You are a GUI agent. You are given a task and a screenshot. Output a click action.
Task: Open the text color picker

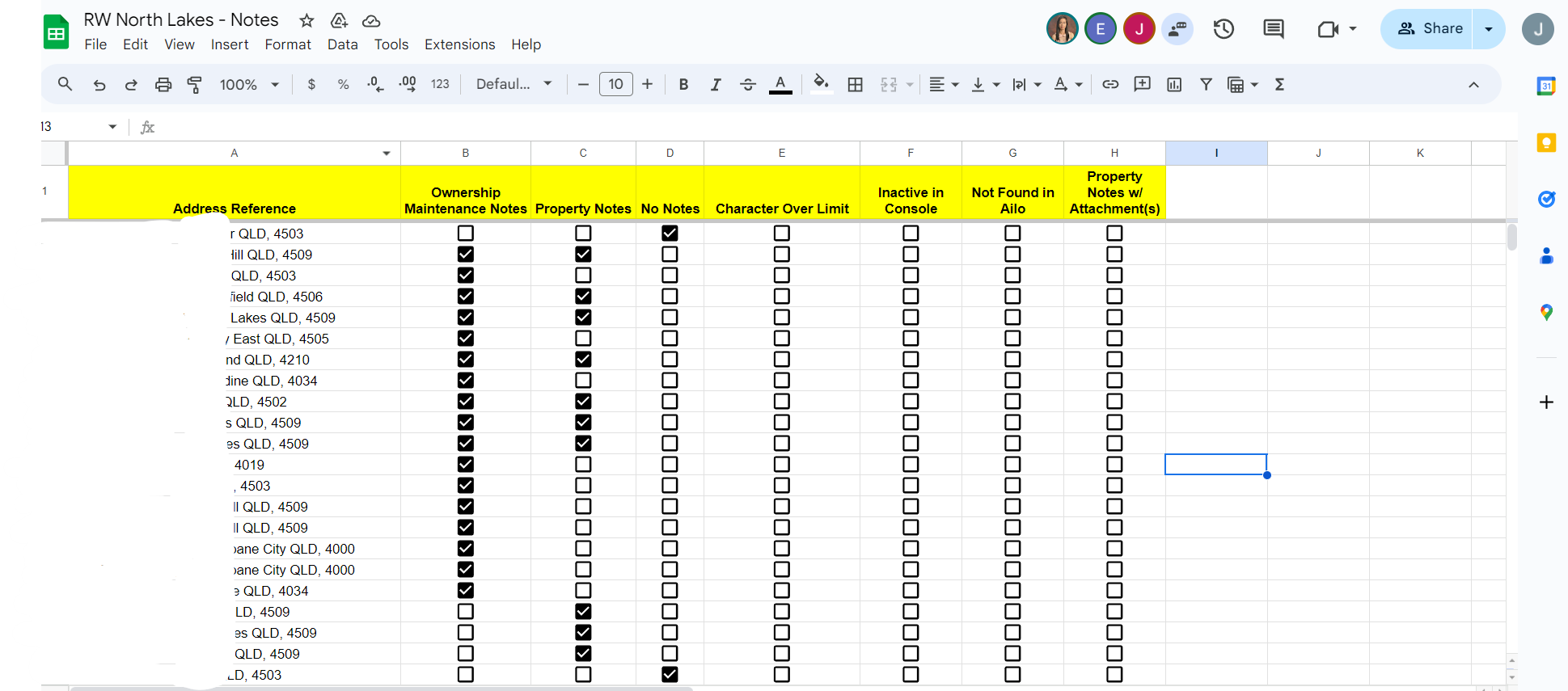pyautogui.click(x=780, y=84)
